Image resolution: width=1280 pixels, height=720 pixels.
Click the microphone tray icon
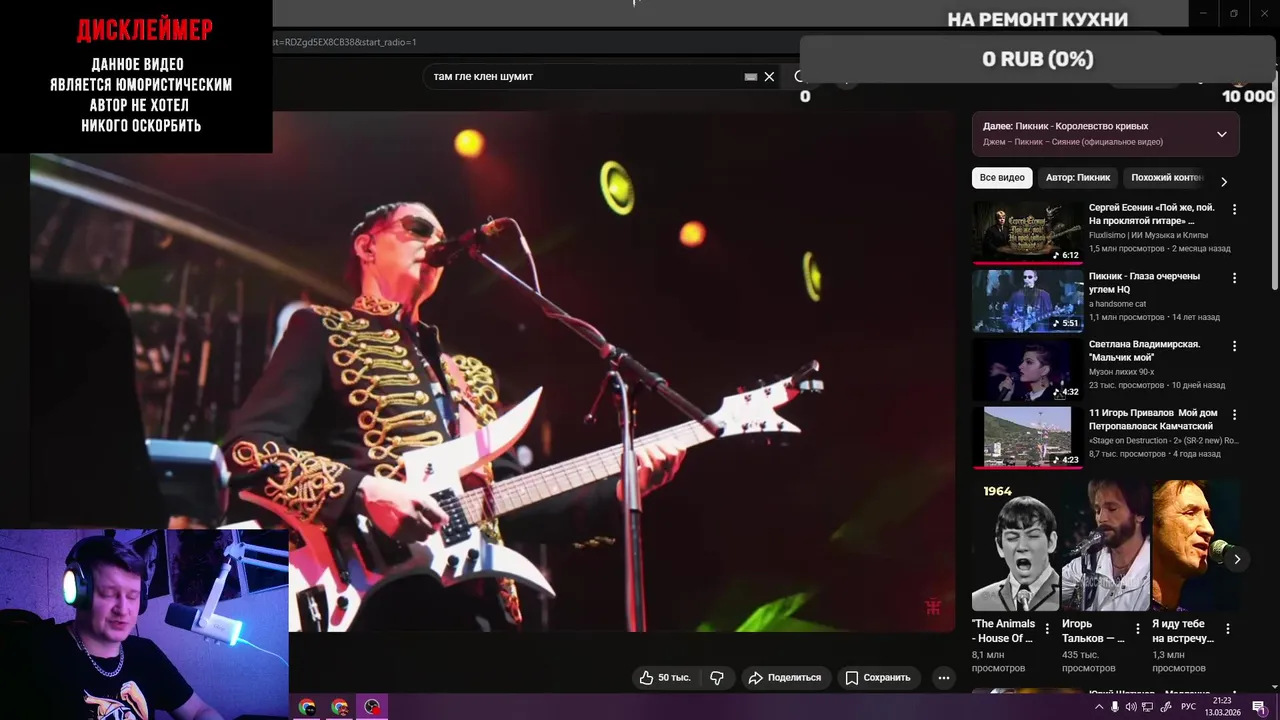(1115, 707)
